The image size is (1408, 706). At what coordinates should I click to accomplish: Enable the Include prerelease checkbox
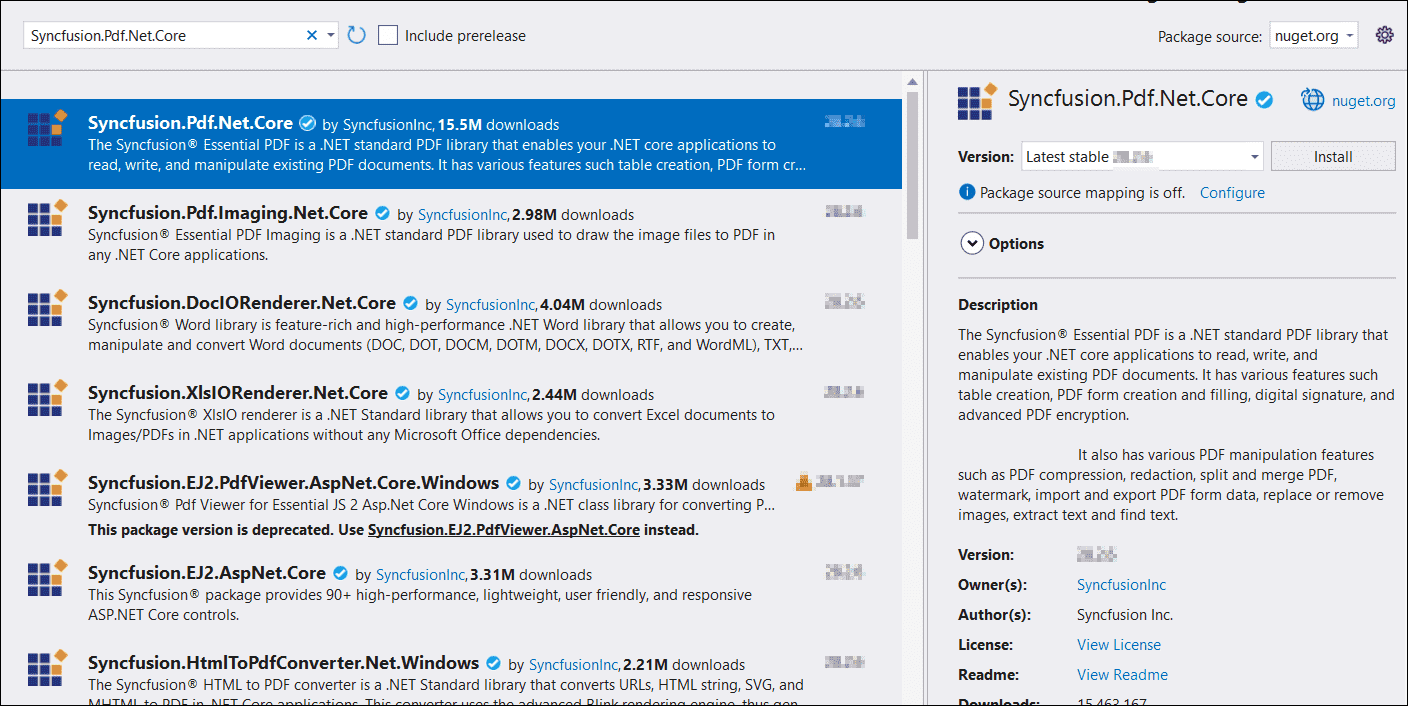(388, 36)
